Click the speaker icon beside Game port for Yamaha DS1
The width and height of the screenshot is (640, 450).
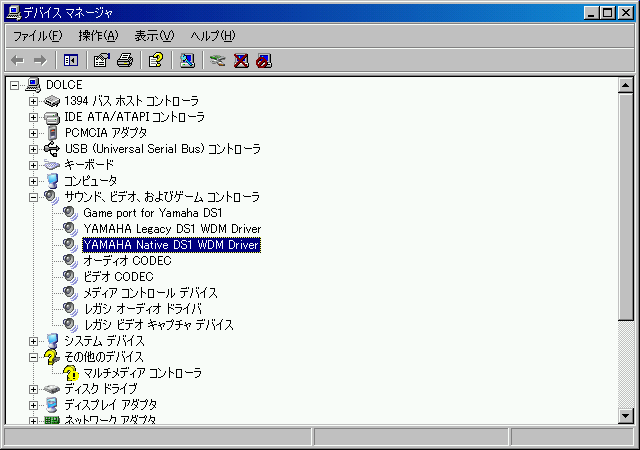[70, 213]
